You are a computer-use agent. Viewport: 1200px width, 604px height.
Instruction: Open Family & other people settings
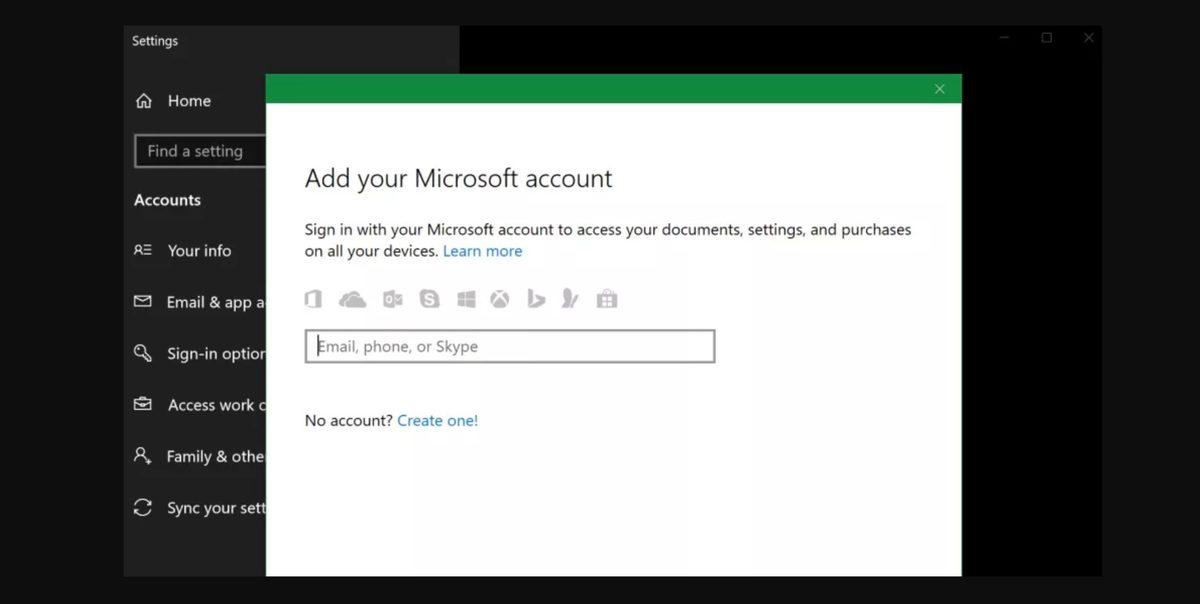[x=212, y=456]
